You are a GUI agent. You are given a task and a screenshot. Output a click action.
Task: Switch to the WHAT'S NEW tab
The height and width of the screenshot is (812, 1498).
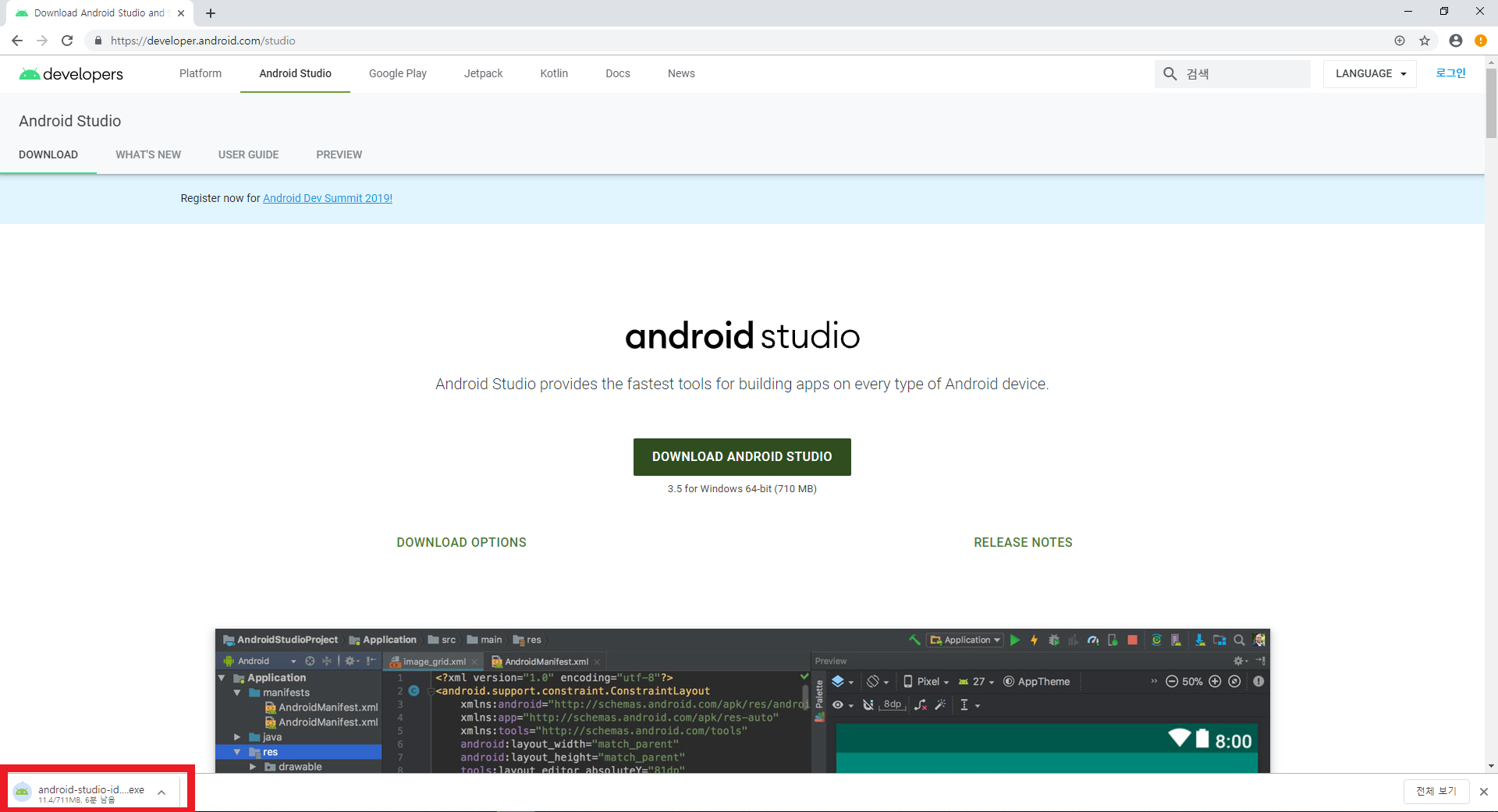click(x=148, y=154)
